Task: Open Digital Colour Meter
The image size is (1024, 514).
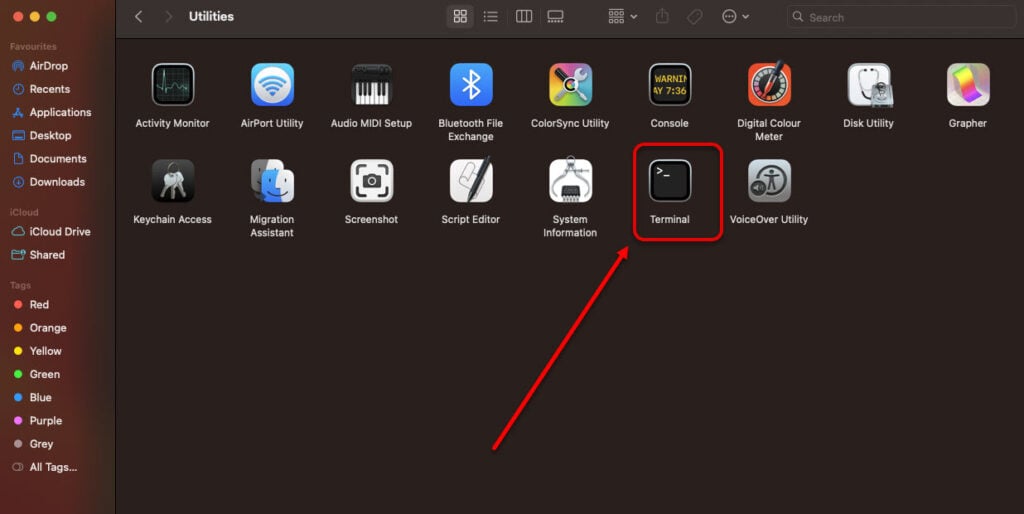Action: point(769,85)
